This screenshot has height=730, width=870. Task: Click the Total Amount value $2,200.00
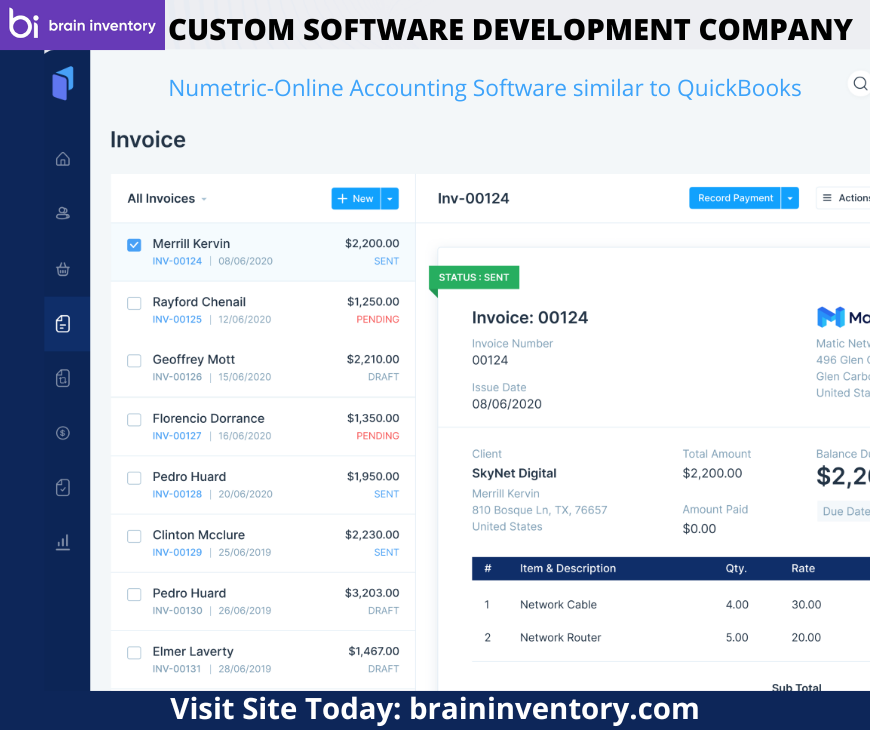click(712, 473)
